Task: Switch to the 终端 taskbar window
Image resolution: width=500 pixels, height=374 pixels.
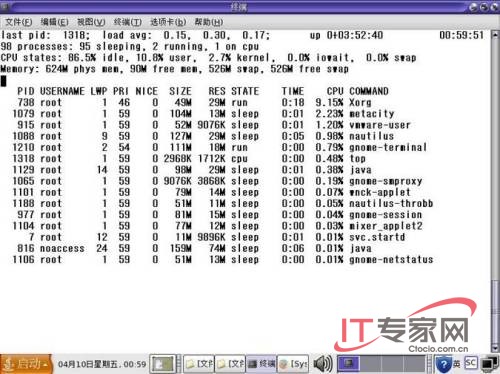Action: 262,364
